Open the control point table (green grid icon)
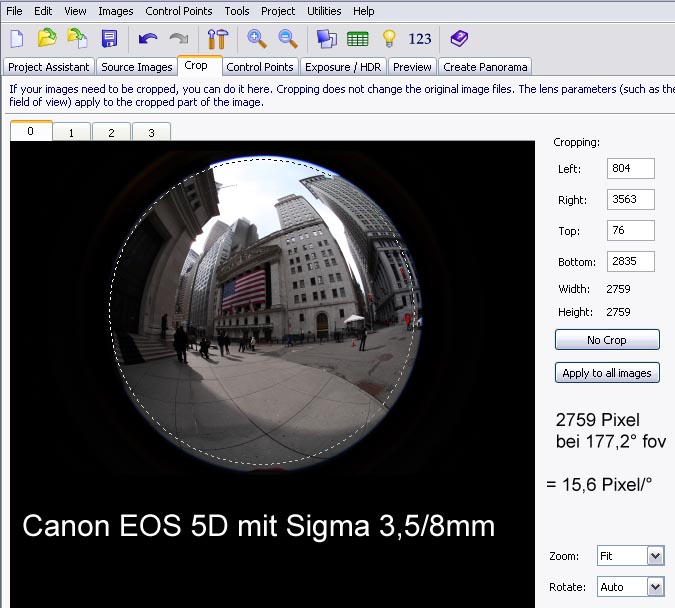The height and width of the screenshot is (608, 675). coord(357,39)
